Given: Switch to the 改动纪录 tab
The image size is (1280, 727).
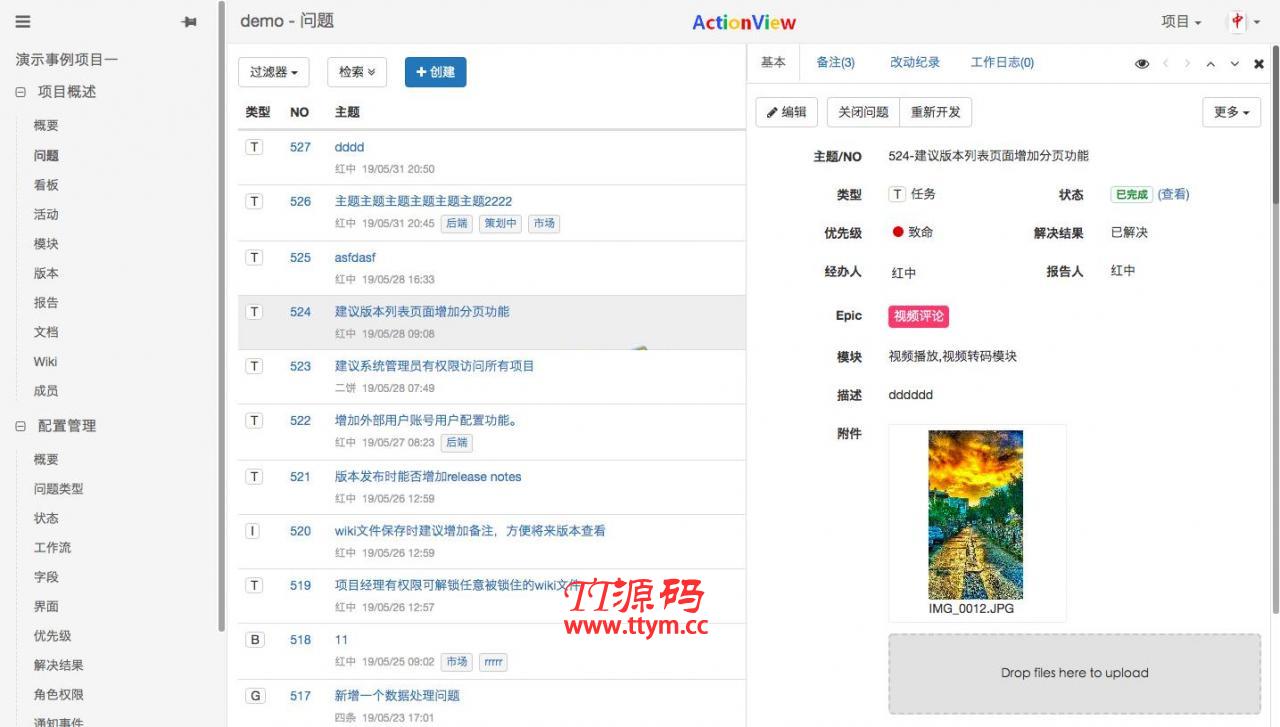Looking at the screenshot, I should (915, 62).
